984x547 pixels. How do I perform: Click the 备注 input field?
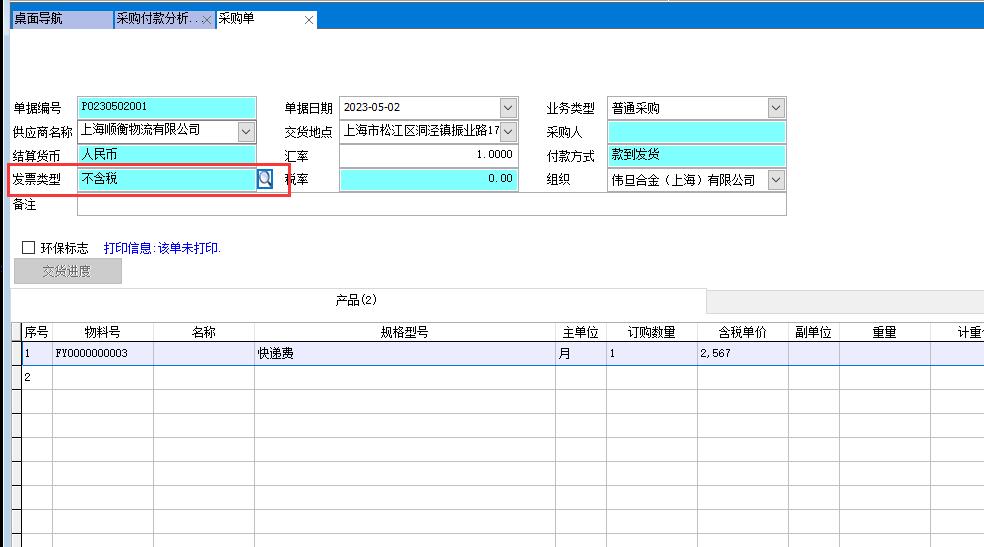(431, 204)
